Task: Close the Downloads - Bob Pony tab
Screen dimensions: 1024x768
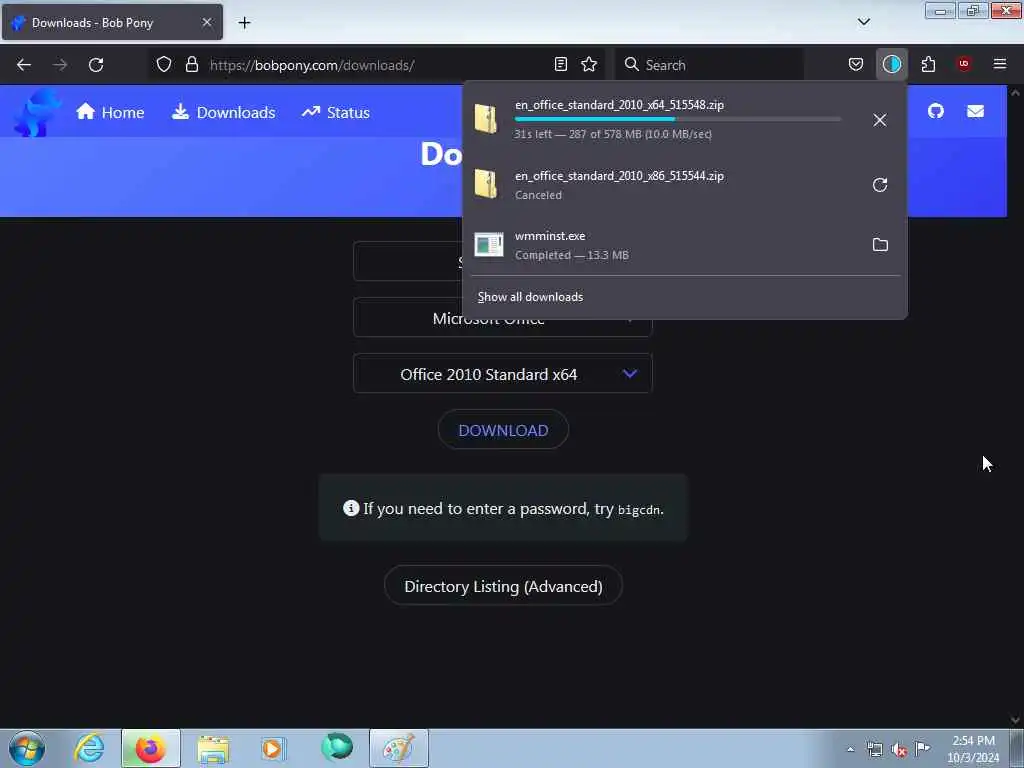Action: click(x=206, y=22)
